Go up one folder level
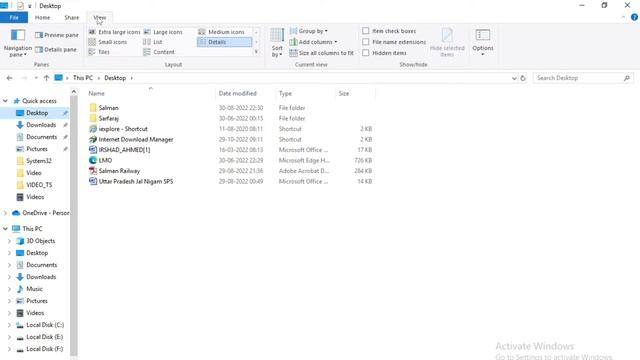Viewport: 640px width, 360px height. click(x=46, y=78)
